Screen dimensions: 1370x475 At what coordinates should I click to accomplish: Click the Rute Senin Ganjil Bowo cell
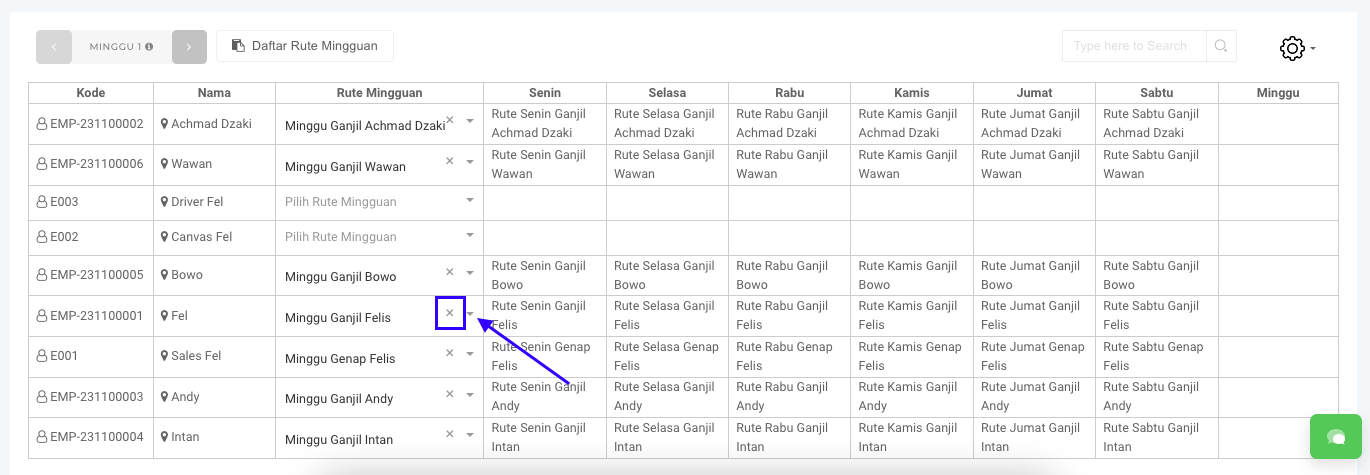coord(540,275)
